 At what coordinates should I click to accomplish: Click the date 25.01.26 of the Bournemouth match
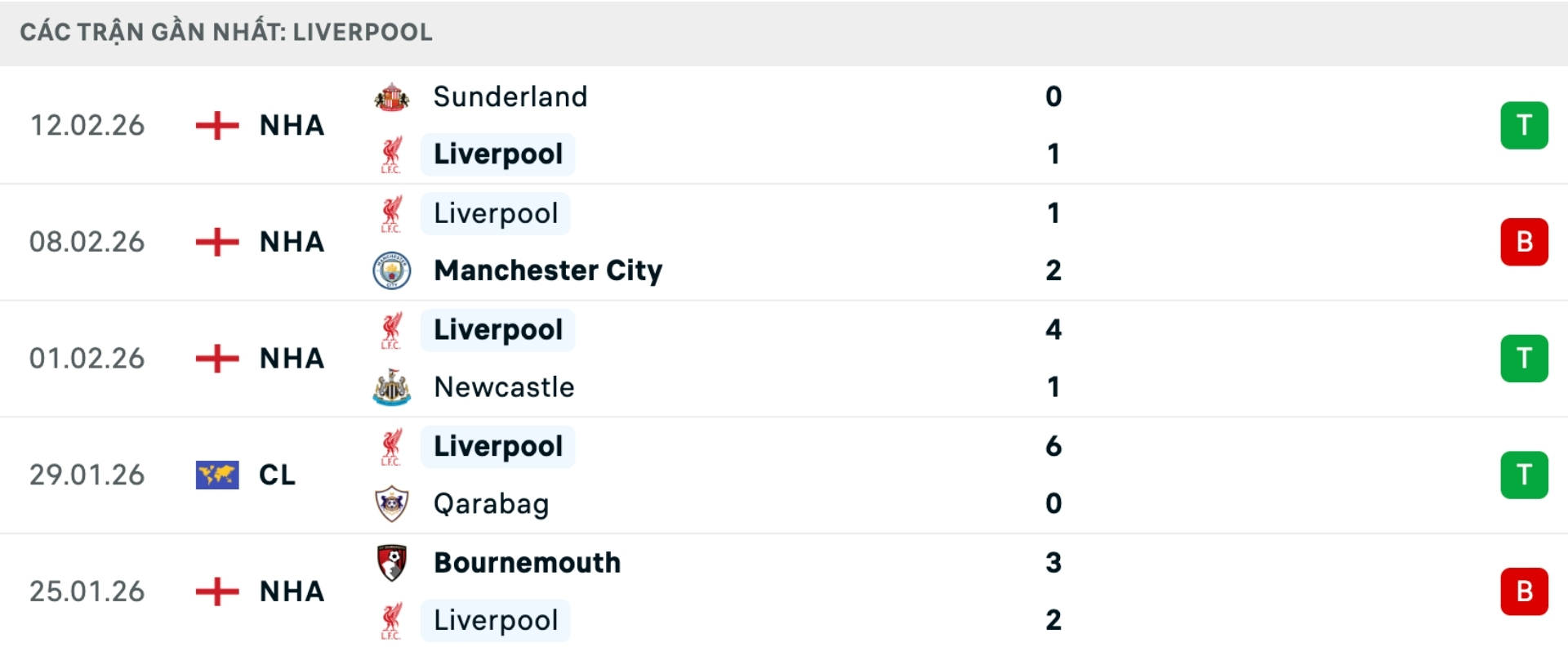[x=87, y=591]
